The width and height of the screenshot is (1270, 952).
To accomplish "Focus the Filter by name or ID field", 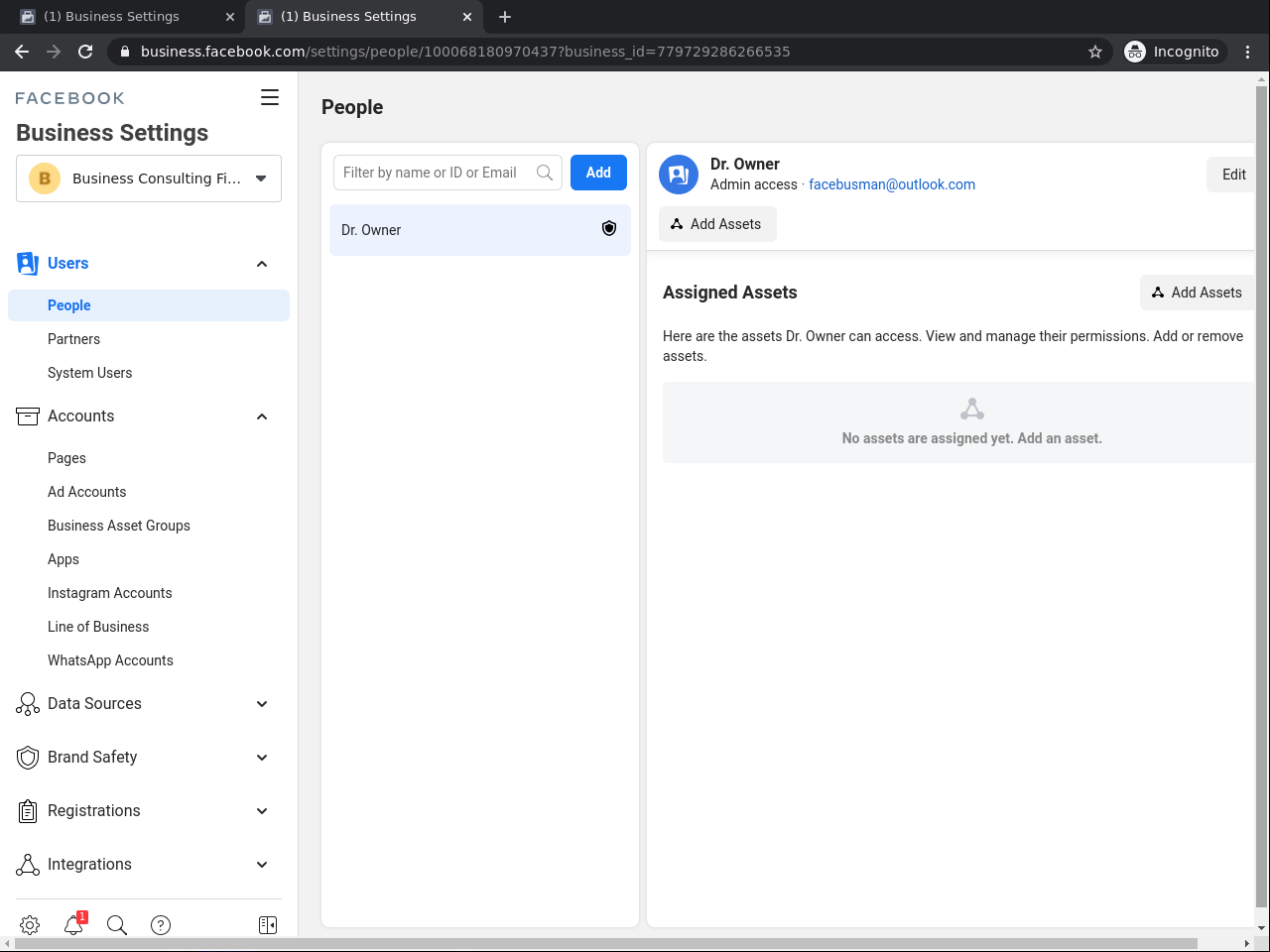I will (435, 173).
